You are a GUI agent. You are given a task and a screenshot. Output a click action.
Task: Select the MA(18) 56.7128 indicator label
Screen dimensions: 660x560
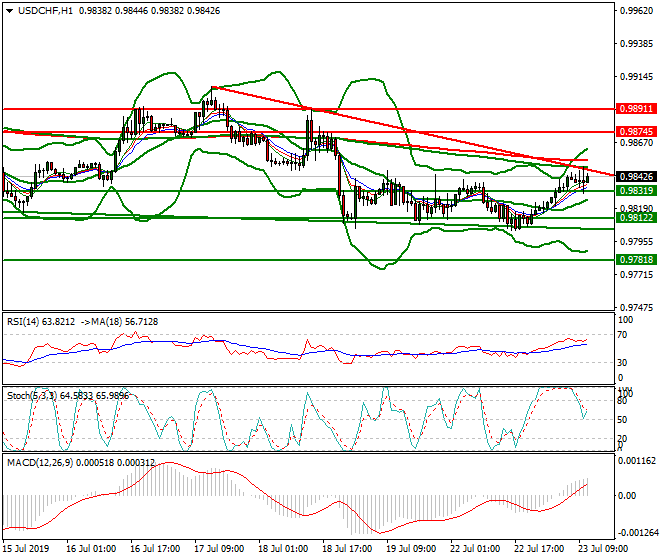(125, 322)
